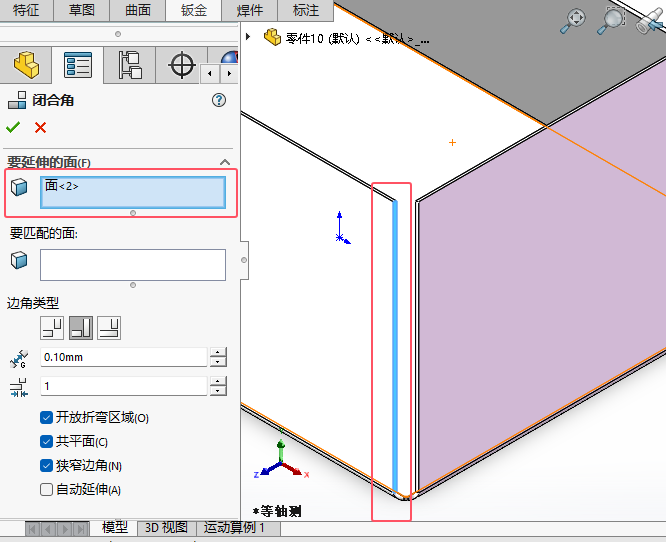Screen dimensions: 666x542
Task: Click the overlap ratio field showing 1
Action: point(124,386)
